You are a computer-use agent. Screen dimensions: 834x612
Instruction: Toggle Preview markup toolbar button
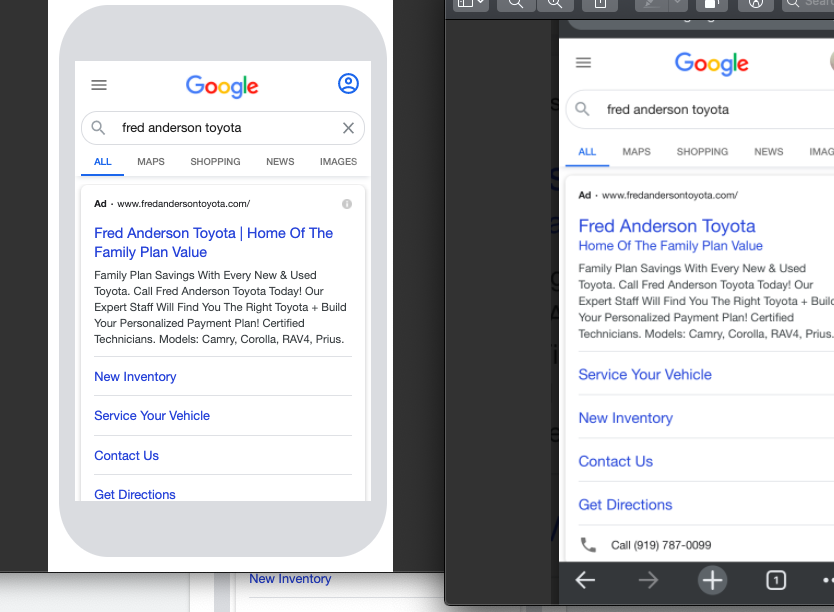click(756, 5)
